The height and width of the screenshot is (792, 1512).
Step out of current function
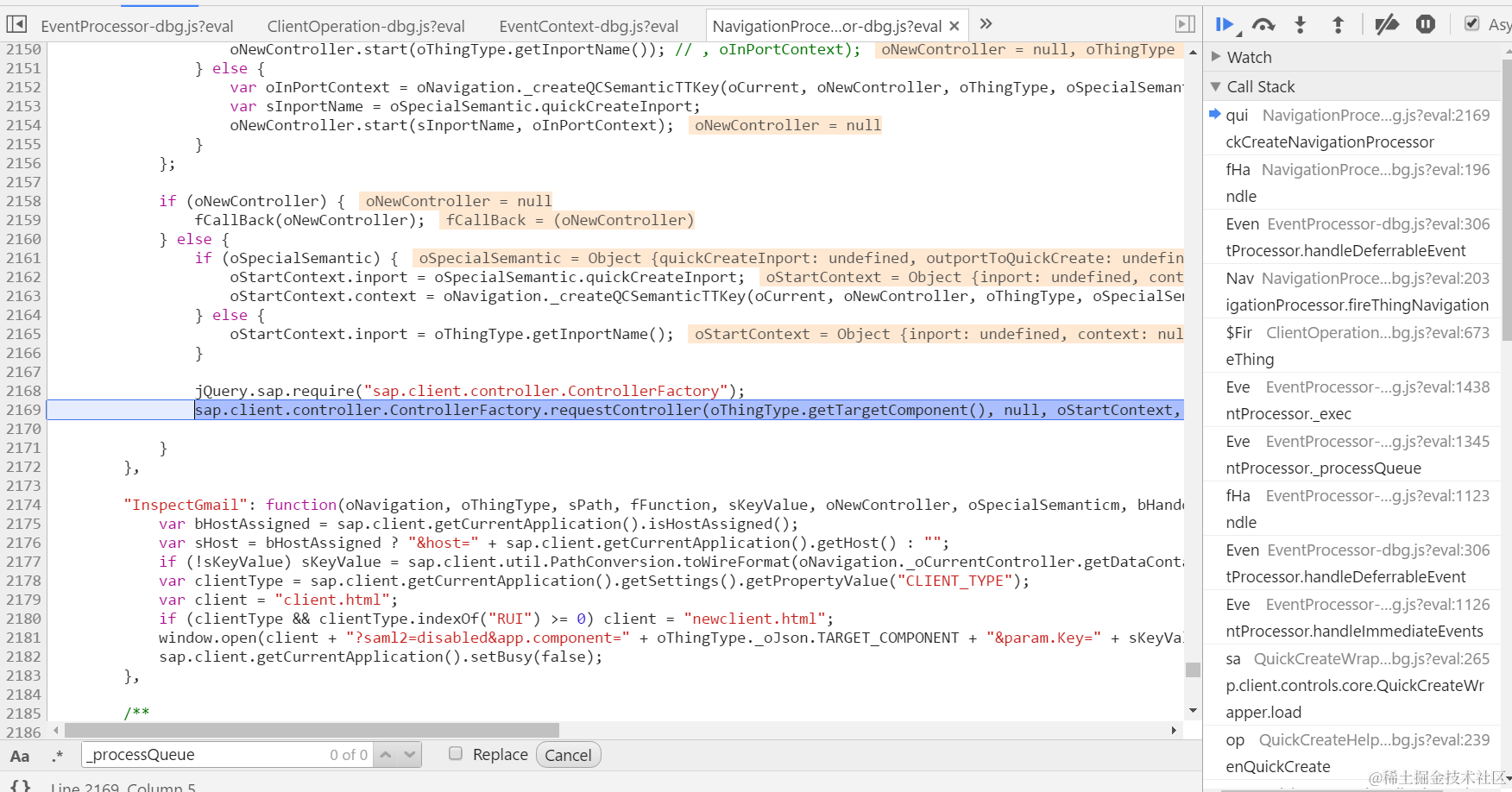point(1338,25)
